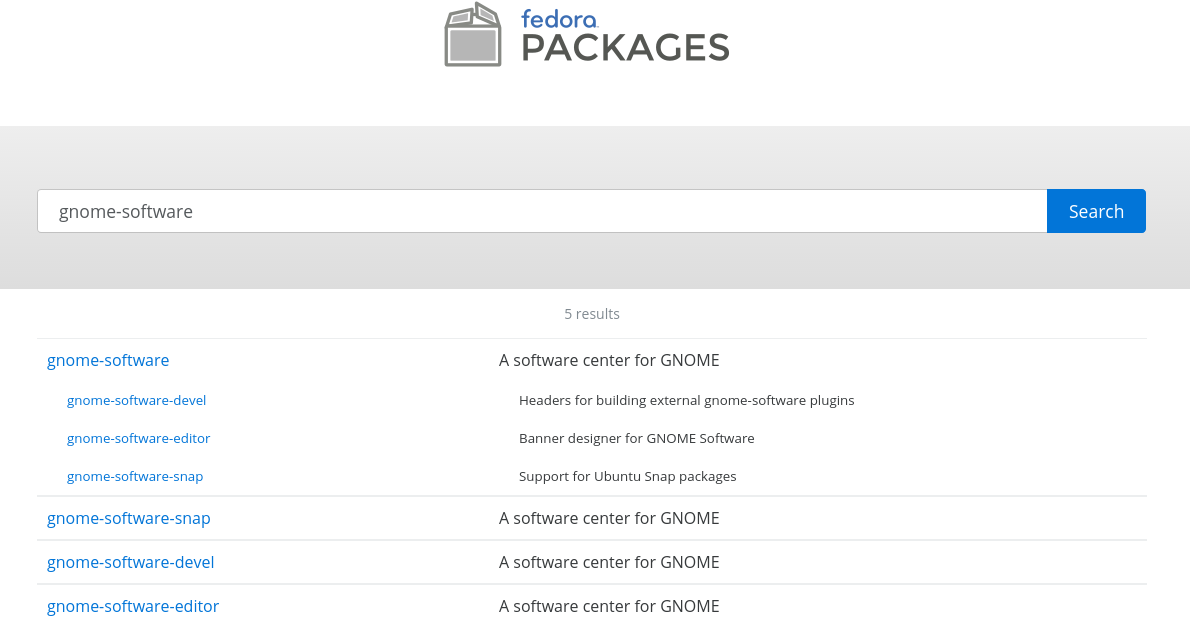
Task: Click the blue 'fedora' wordmark in header
Action: (x=559, y=19)
